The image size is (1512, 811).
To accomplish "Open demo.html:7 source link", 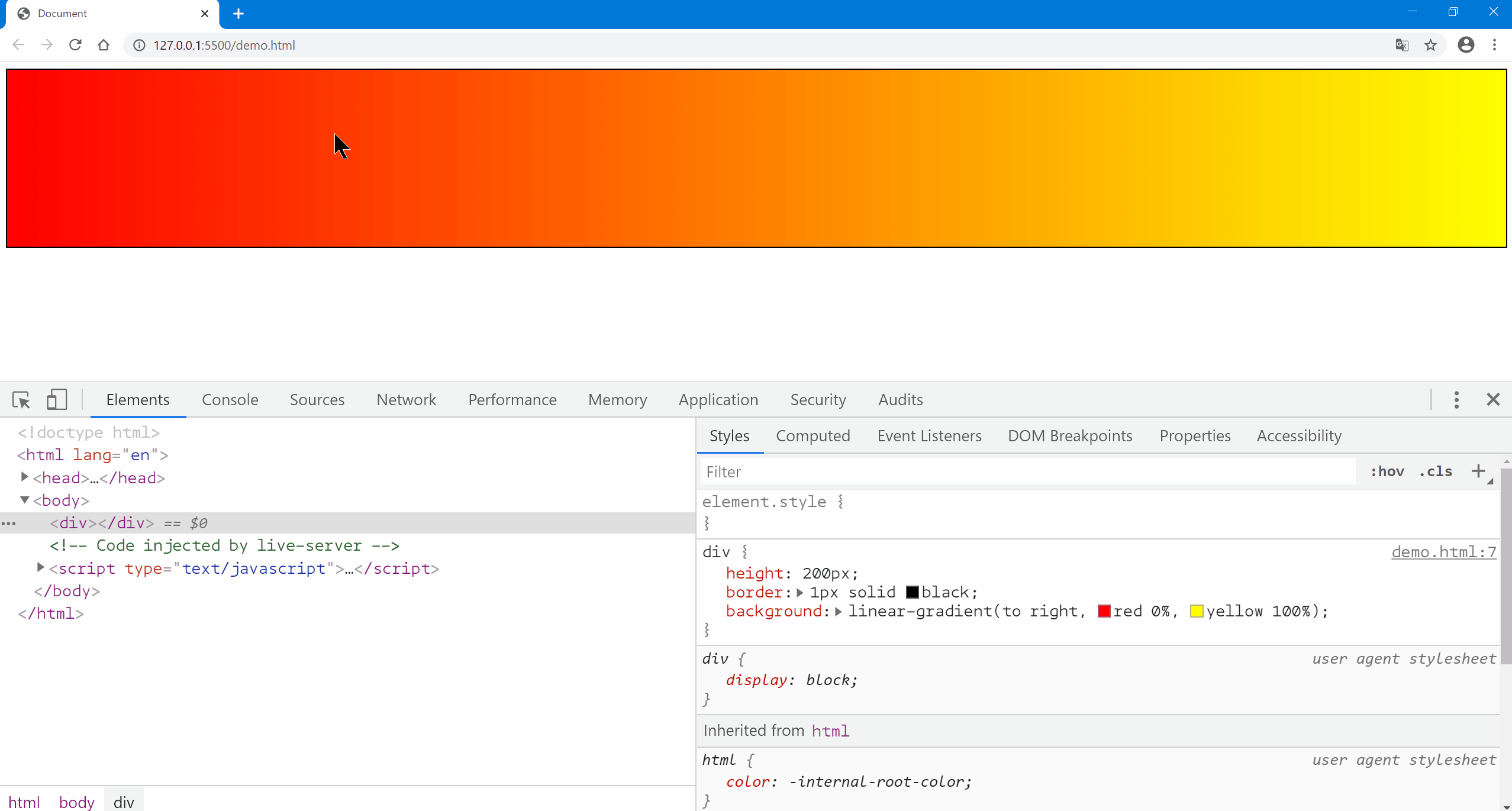I will tap(1443, 552).
